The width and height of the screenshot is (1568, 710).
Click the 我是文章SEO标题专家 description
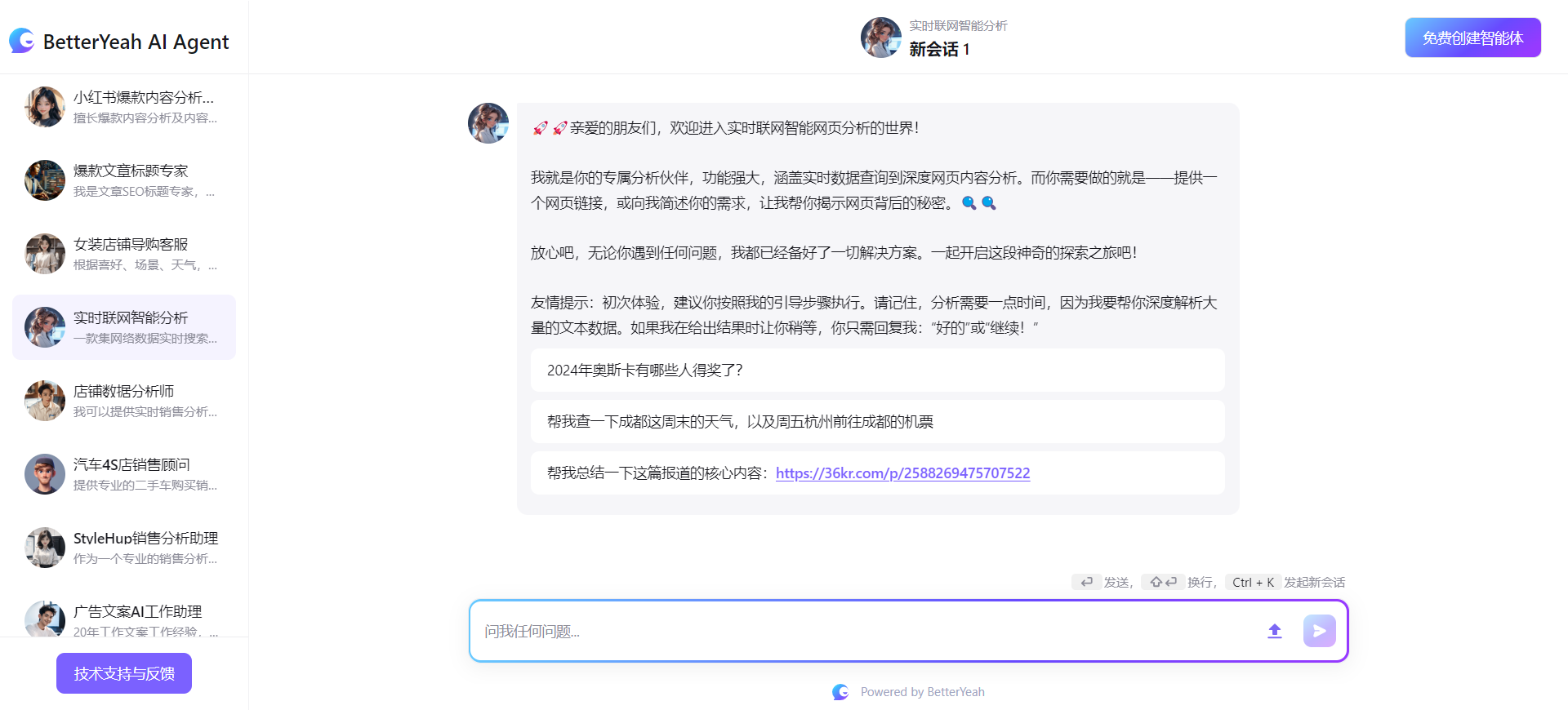pyautogui.click(x=145, y=192)
